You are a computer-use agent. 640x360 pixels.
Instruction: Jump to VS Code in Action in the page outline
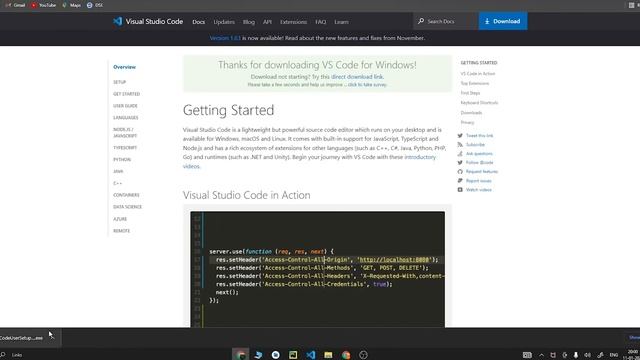click(x=478, y=73)
